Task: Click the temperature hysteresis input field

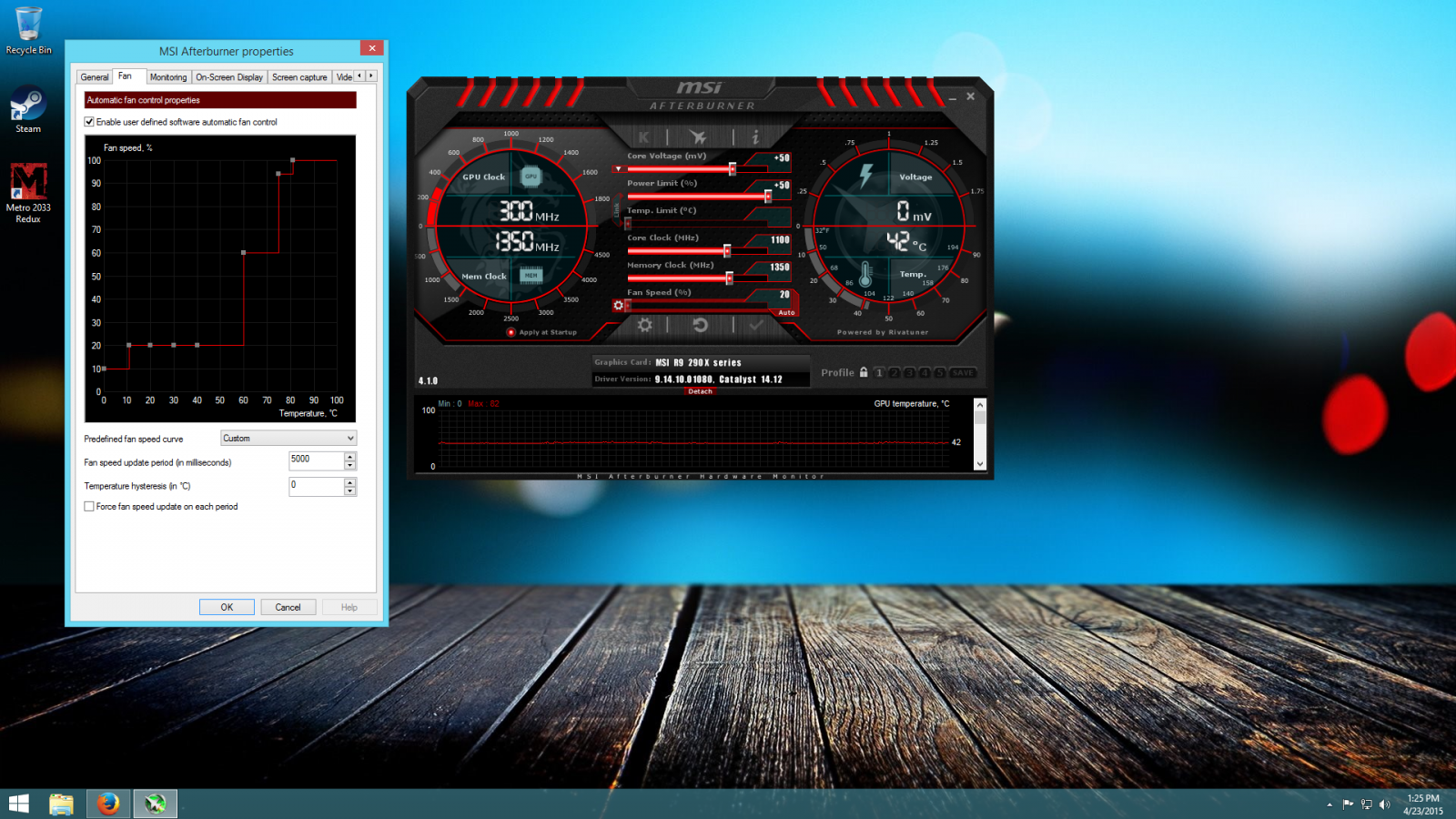Action: (x=317, y=487)
